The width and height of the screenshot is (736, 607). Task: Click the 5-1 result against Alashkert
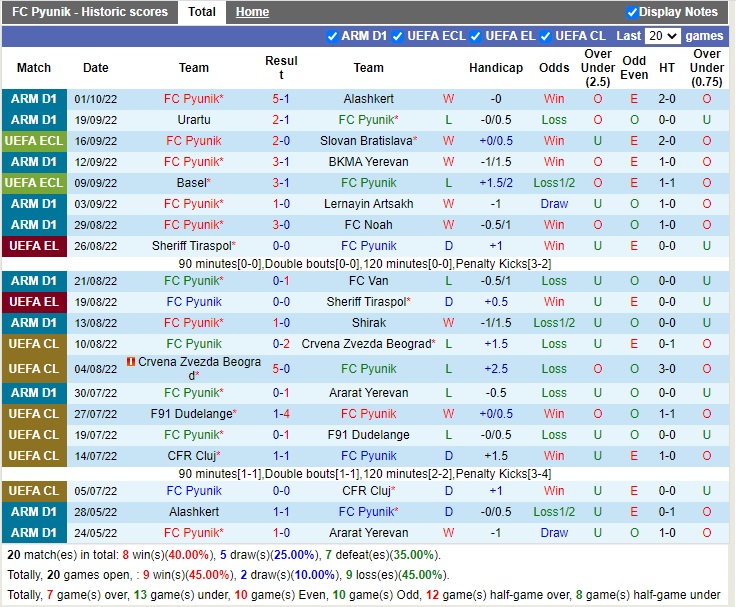(281, 99)
